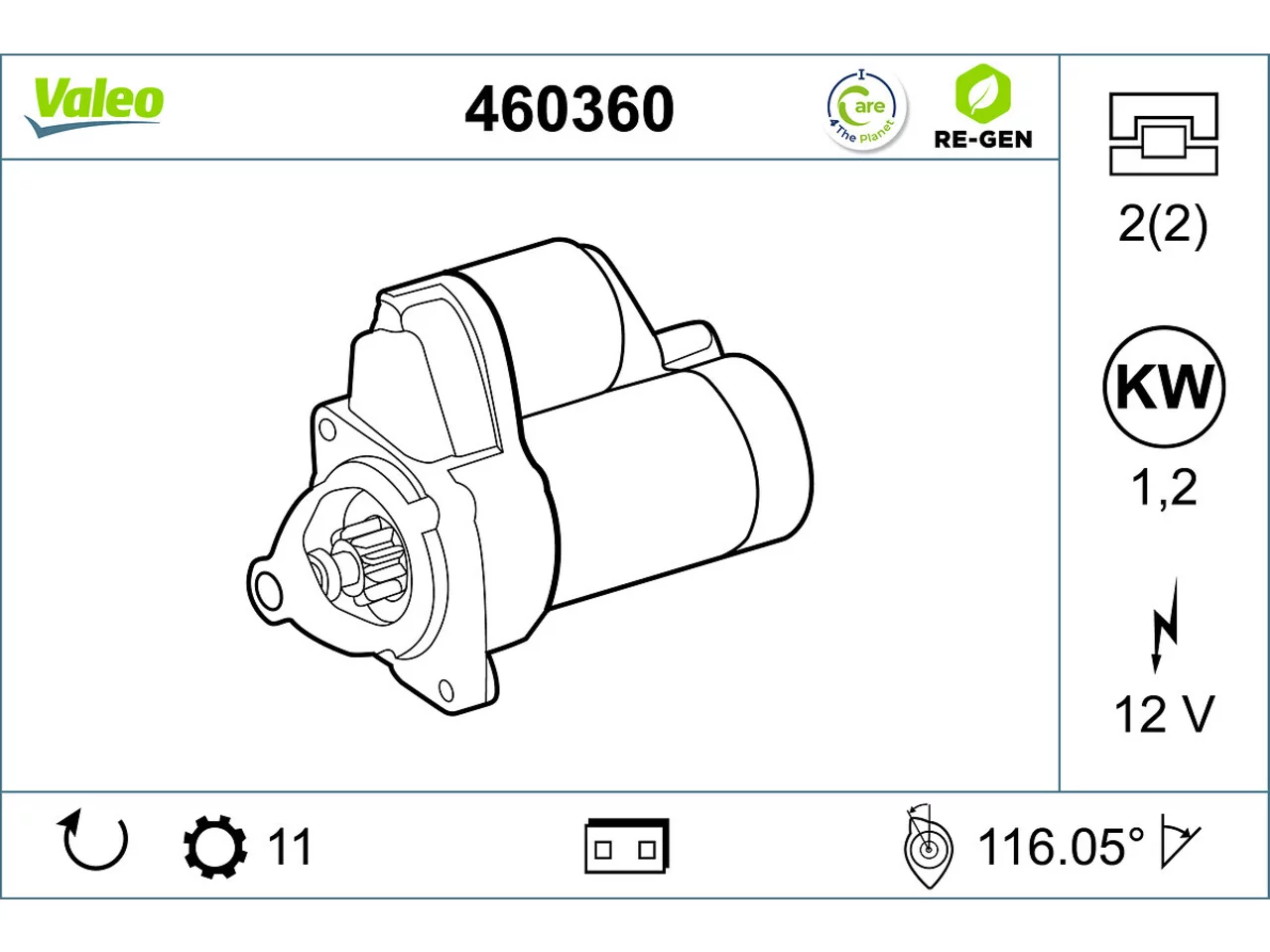Click the RE-GEN green leaf icon
The height and width of the screenshot is (952, 1270).
point(982,93)
